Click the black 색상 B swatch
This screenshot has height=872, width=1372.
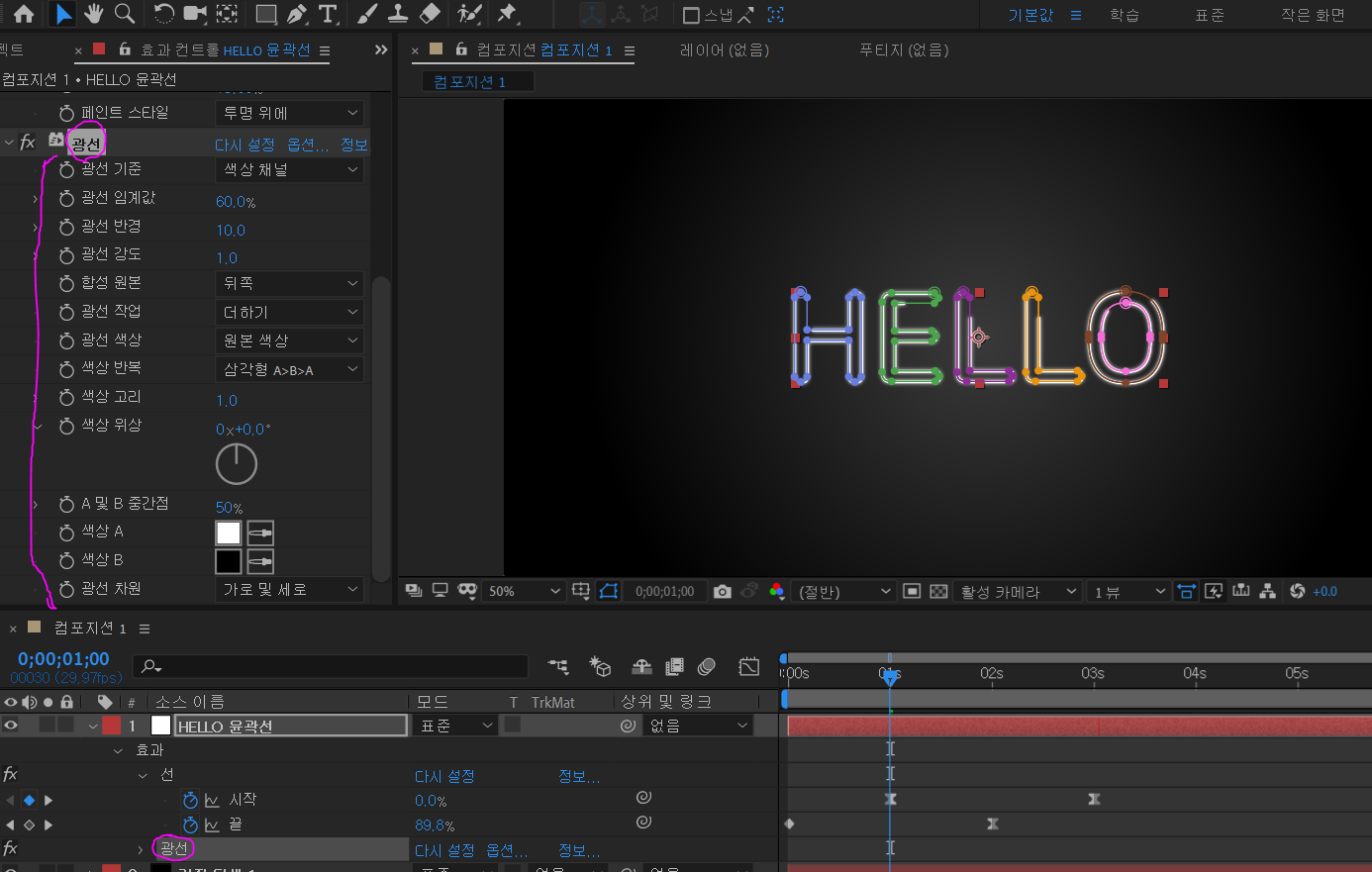click(229, 561)
